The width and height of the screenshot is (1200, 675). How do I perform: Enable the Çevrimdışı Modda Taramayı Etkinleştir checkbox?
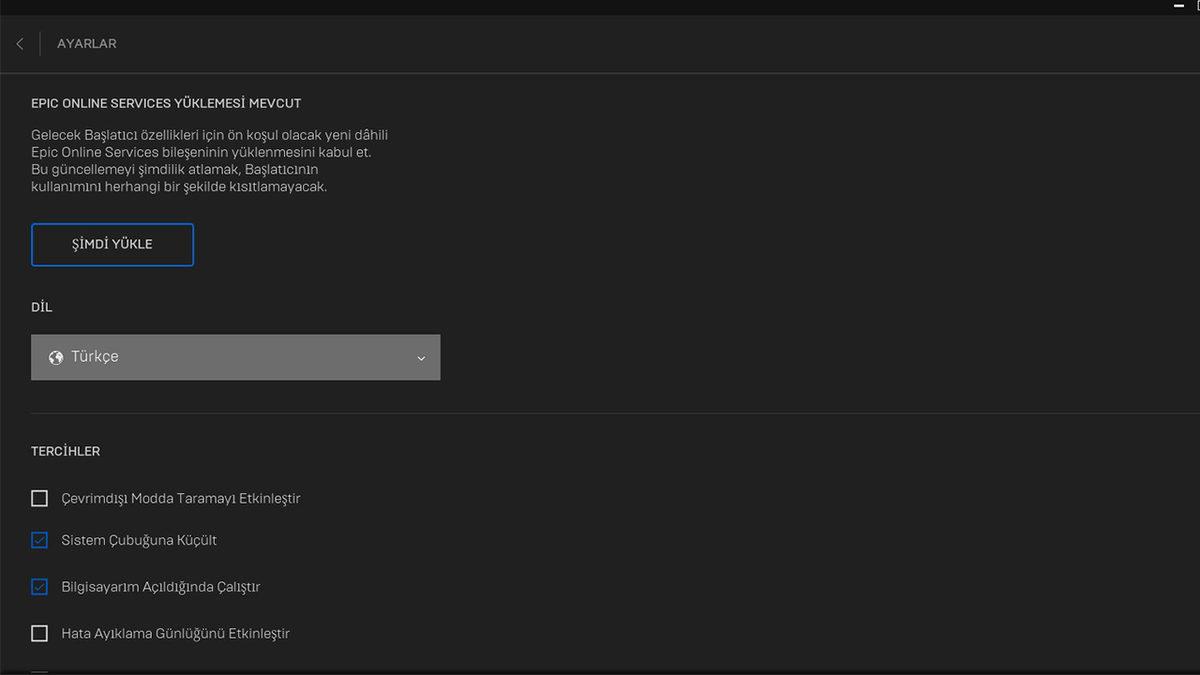click(x=39, y=498)
